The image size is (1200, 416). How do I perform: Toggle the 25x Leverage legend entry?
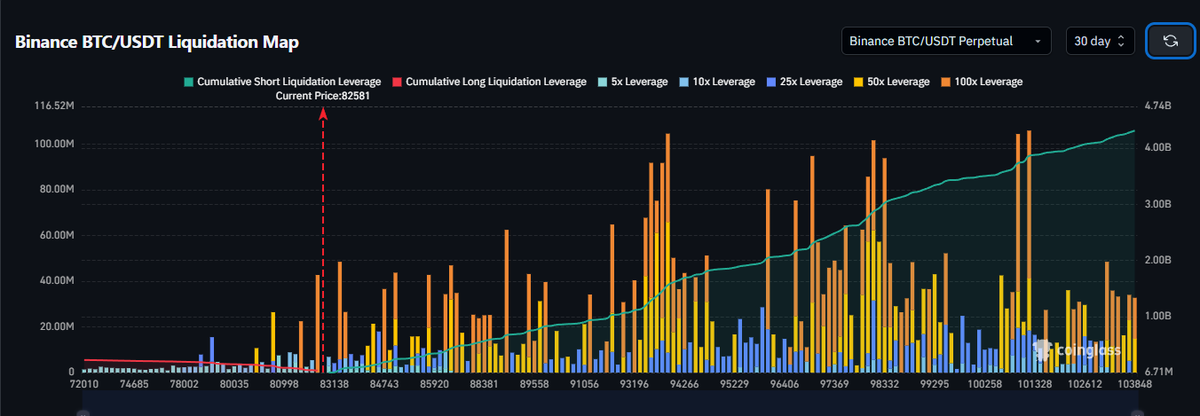coord(805,81)
